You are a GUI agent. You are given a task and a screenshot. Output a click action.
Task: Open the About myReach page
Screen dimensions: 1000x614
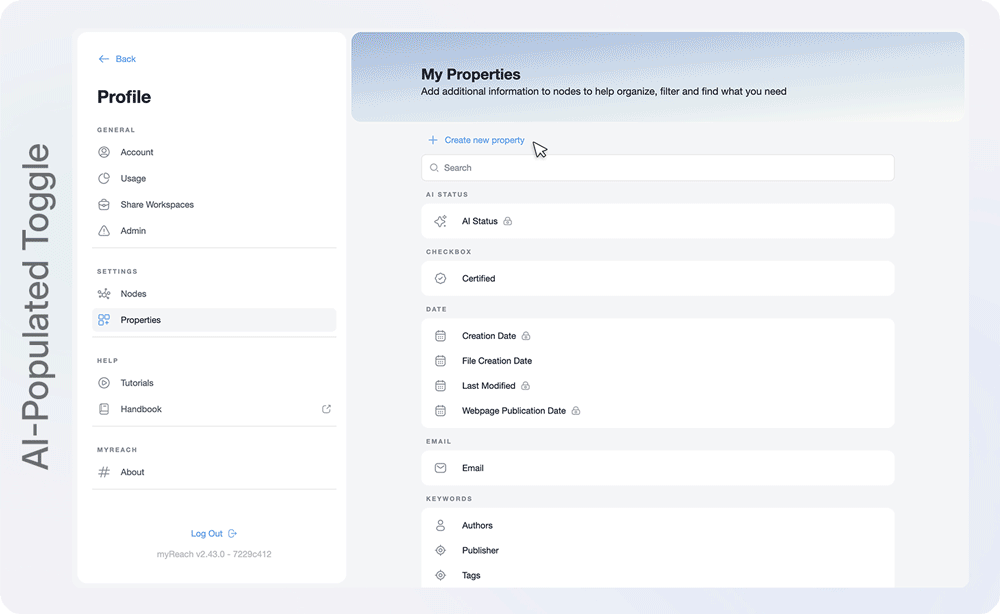(132, 472)
